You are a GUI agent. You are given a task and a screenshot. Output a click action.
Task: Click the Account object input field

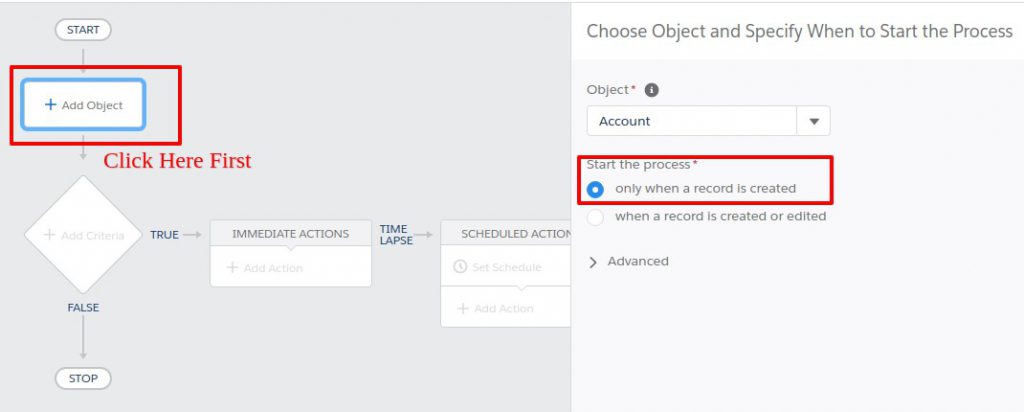coord(691,121)
